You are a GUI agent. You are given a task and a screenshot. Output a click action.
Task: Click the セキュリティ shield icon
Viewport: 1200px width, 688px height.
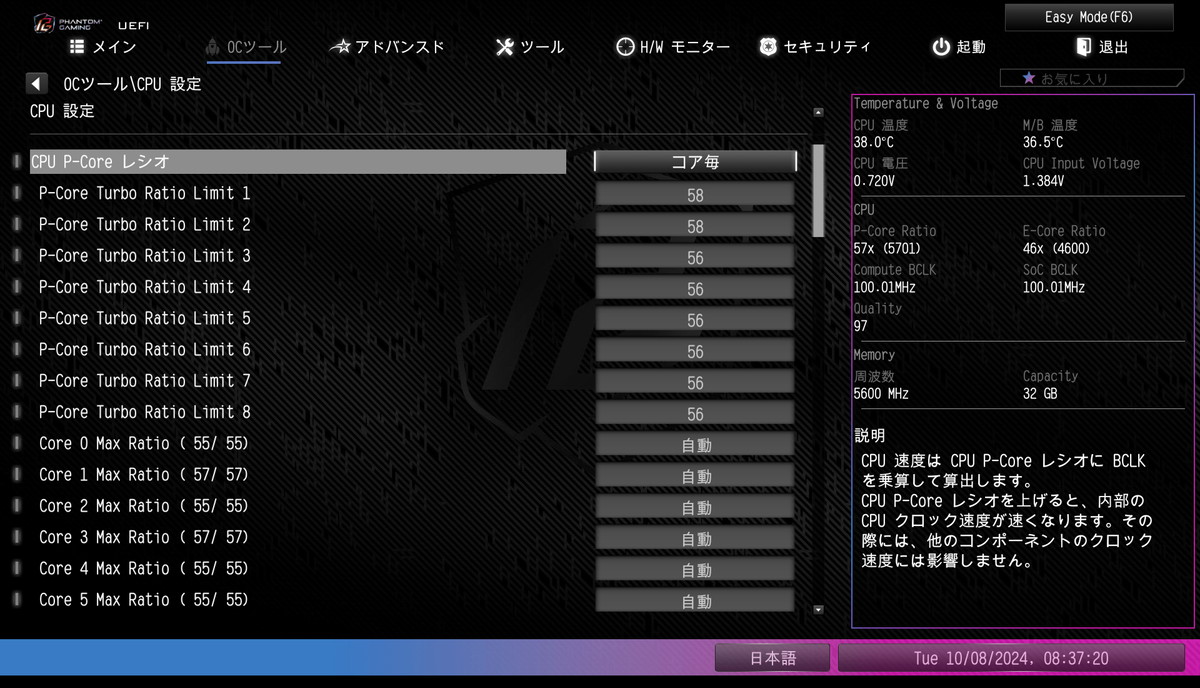pyautogui.click(x=768, y=47)
